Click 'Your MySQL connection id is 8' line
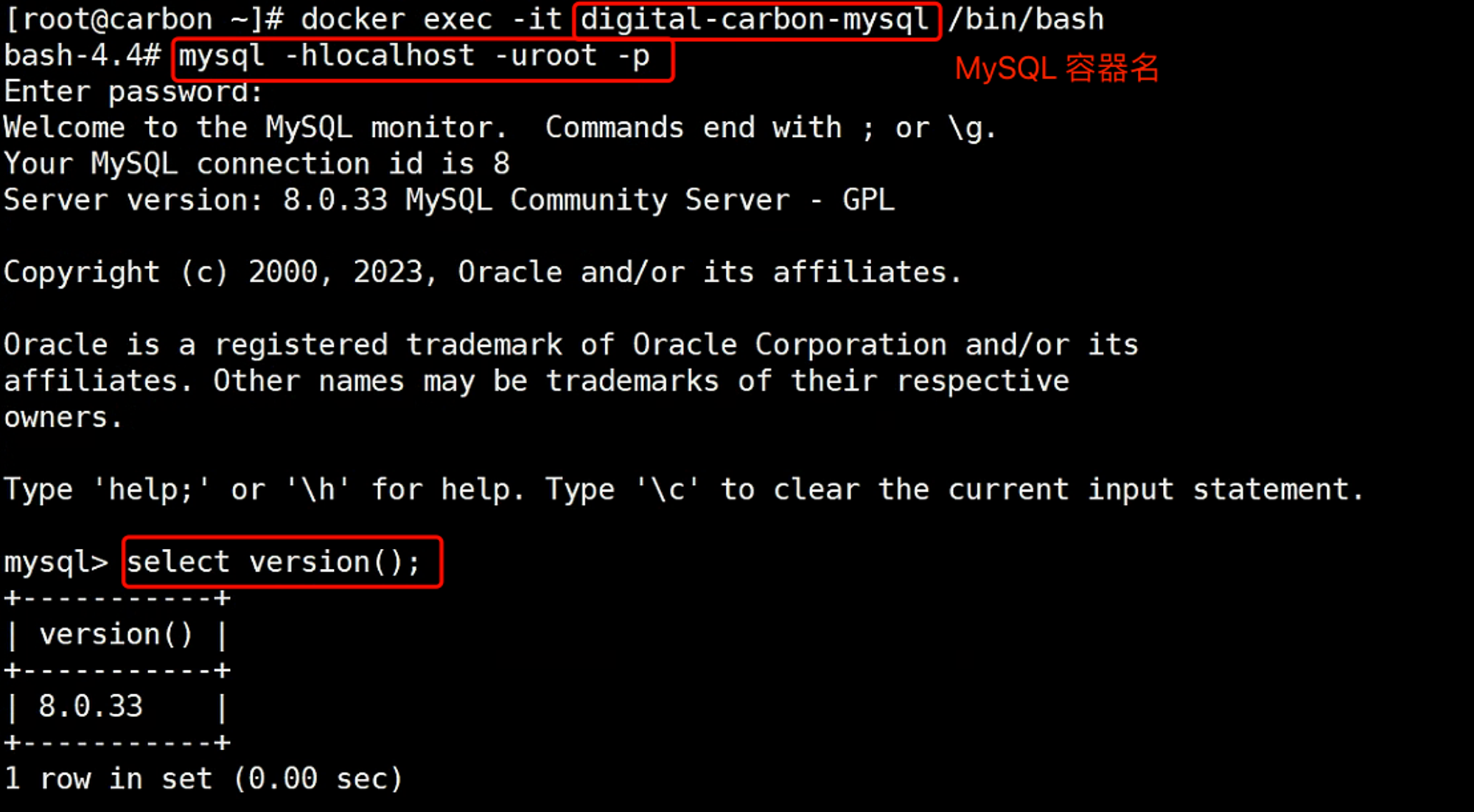The image size is (1474, 812). (257, 164)
